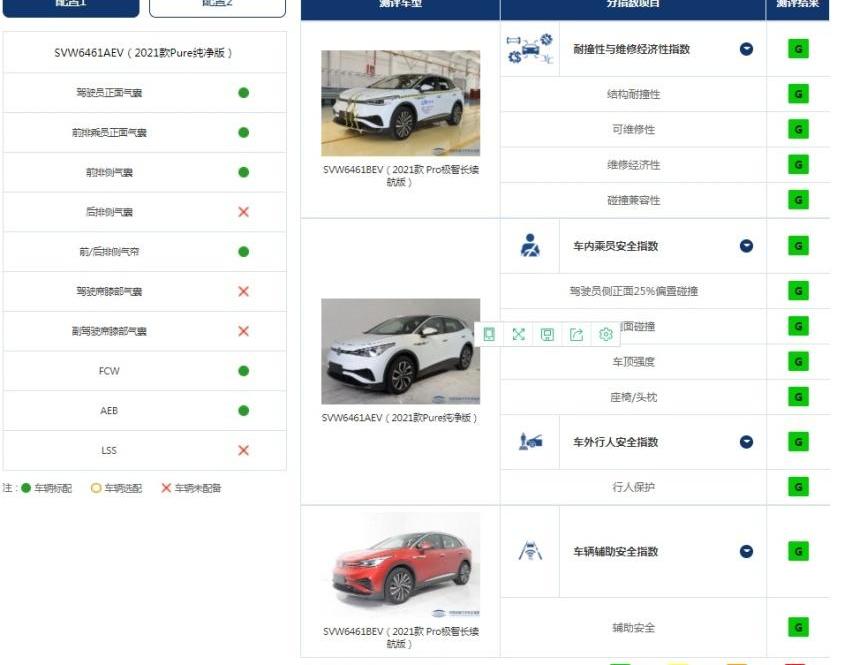The image size is (852, 665).
Task: Click the 车辆辅助安全指数 heading text
Action: (x=616, y=551)
